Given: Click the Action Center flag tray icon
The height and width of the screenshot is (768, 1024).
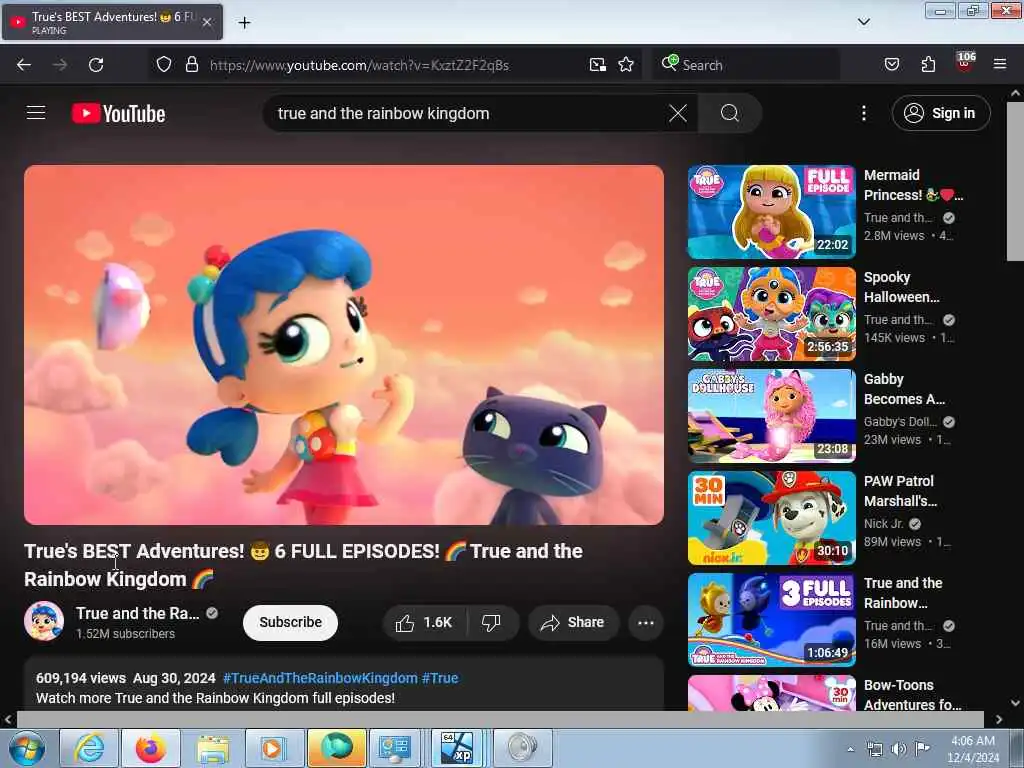Looking at the screenshot, I should [922, 748].
